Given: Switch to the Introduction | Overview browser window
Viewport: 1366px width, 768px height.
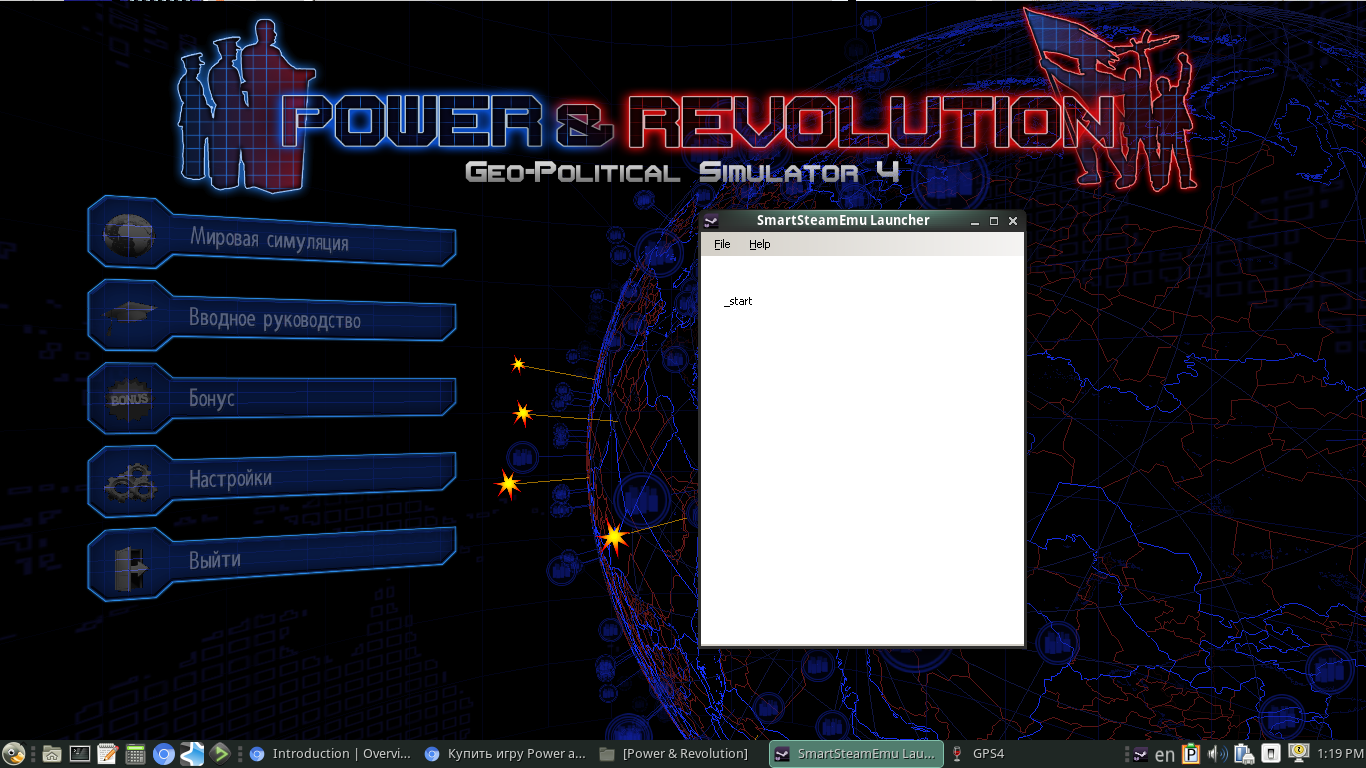Looking at the screenshot, I should point(331,754).
